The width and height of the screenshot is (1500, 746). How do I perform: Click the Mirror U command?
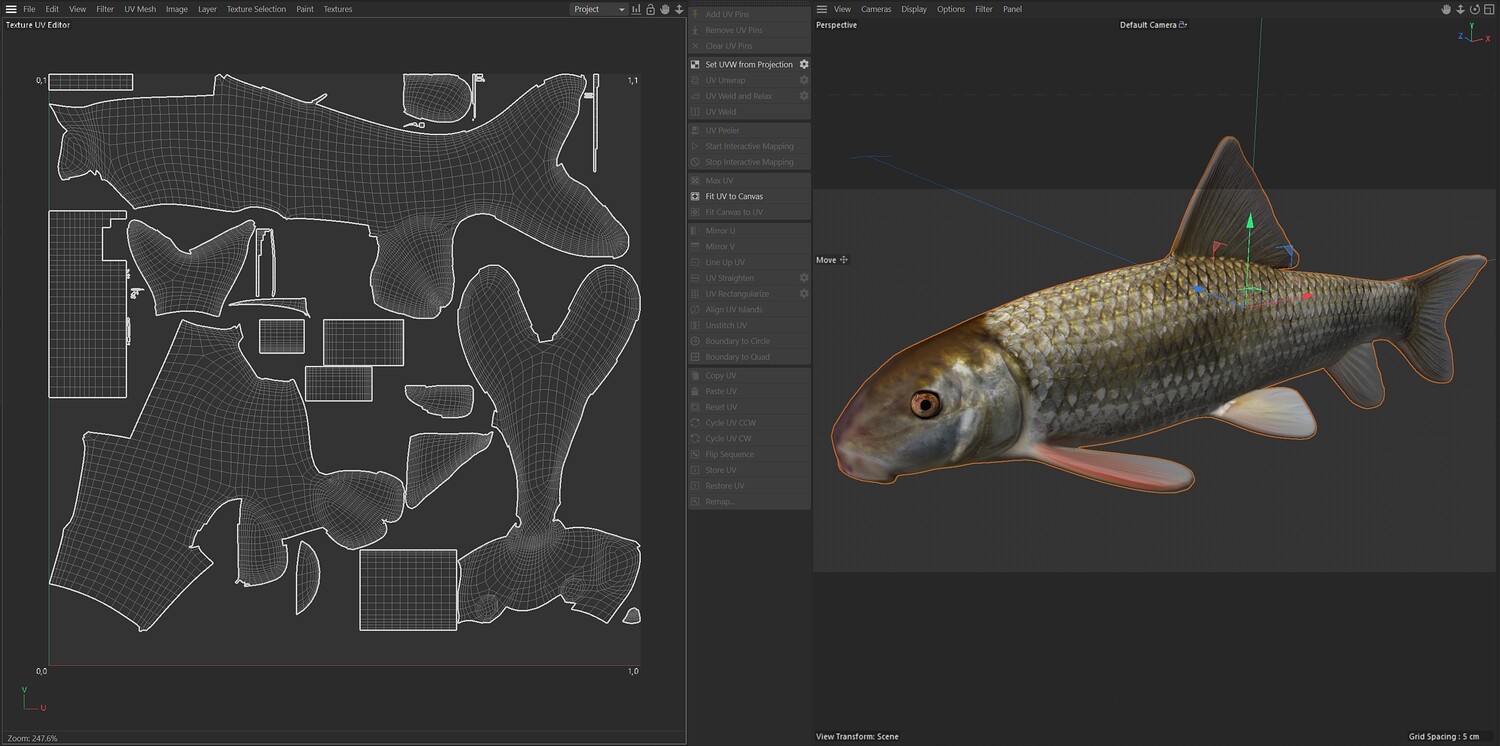click(749, 230)
